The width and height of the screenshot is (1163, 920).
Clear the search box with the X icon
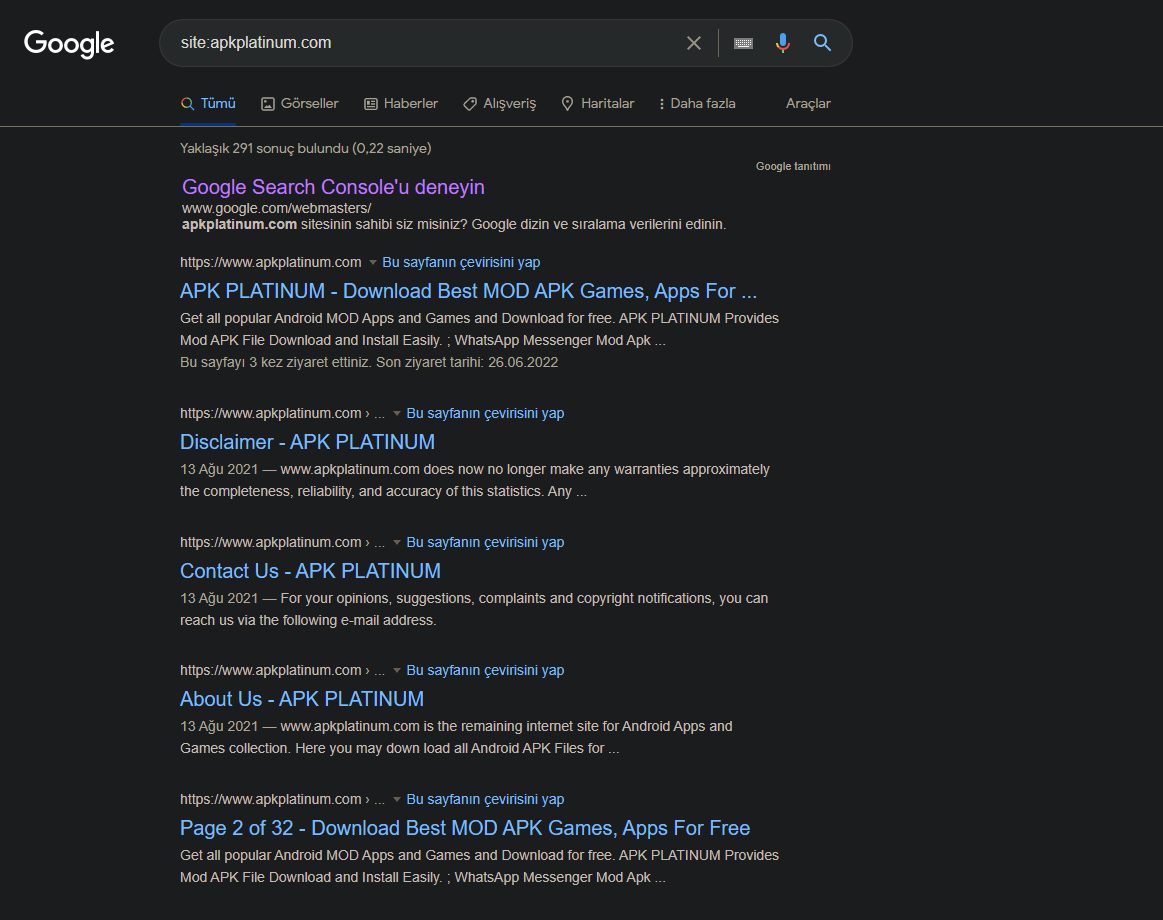click(x=693, y=43)
